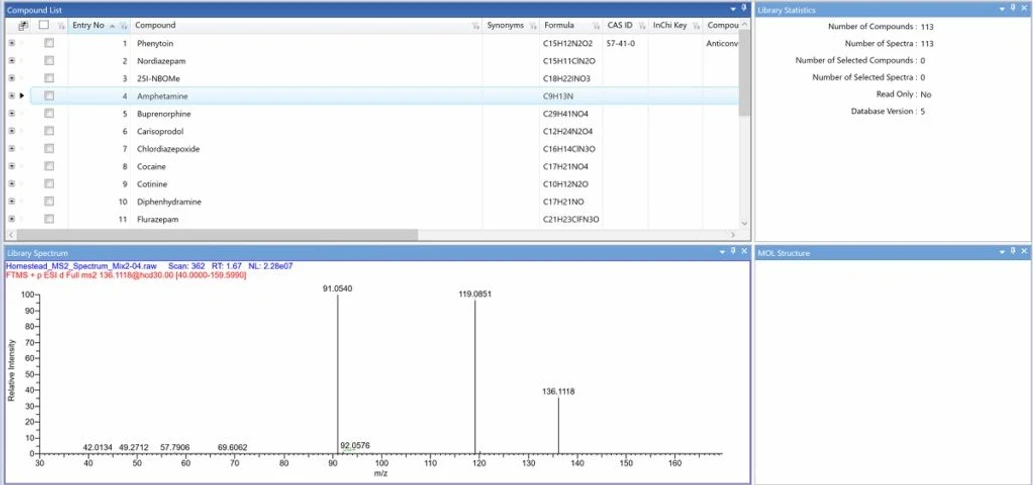Viewport: 1033px width, 485px height.
Task: Click the compound list horizontal scrollbar thumb
Action: coord(217,235)
